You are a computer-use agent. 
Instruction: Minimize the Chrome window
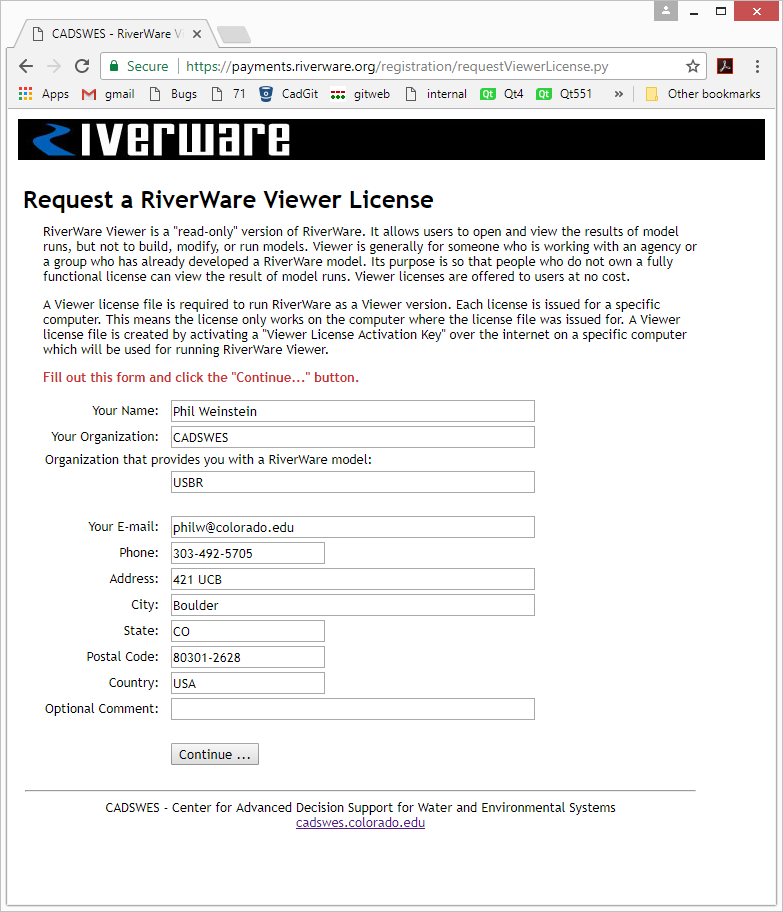click(x=694, y=11)
